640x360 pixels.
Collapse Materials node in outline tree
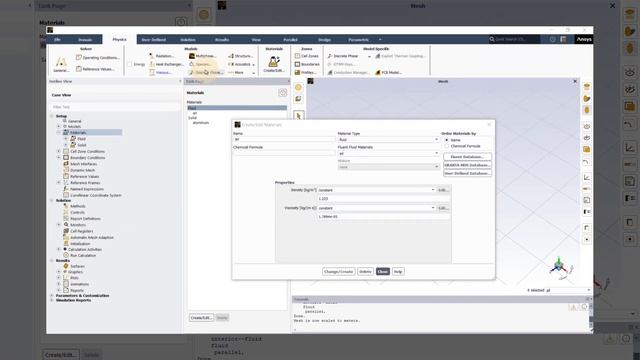click(58, 133)
